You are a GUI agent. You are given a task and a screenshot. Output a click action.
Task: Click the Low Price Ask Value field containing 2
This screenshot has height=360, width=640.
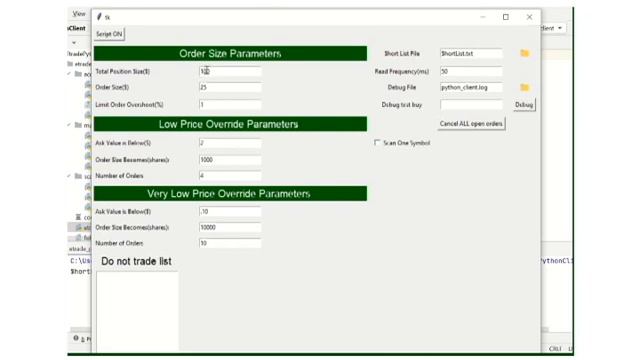(230, 143)
